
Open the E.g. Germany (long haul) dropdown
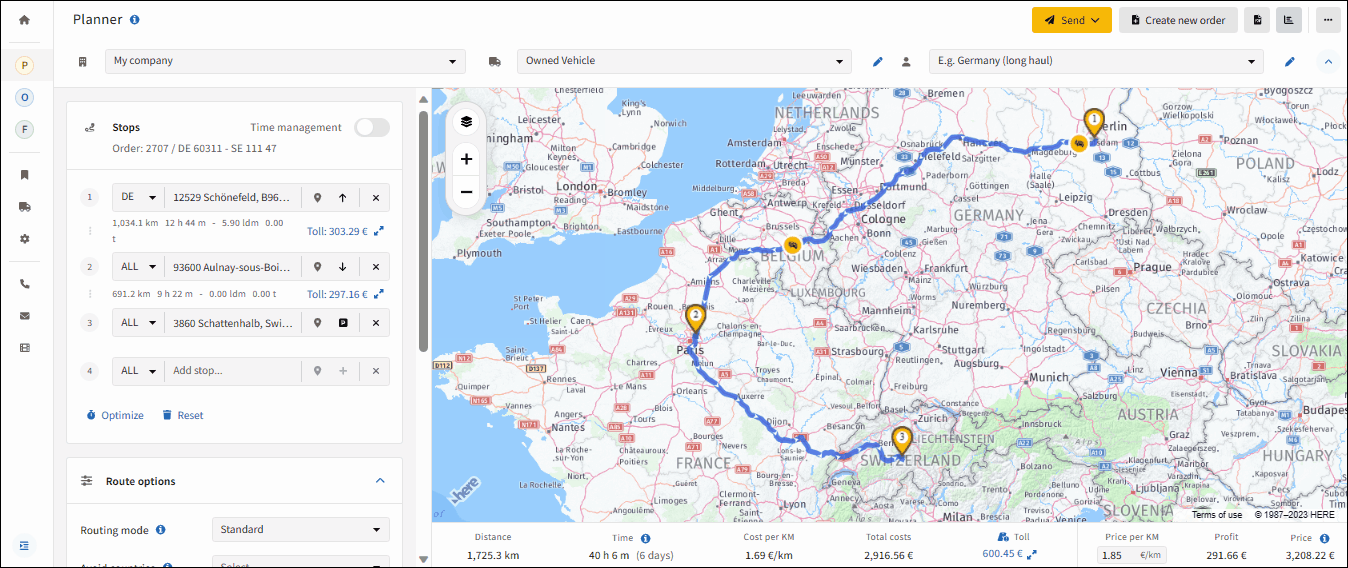(x=1096, y=61)
